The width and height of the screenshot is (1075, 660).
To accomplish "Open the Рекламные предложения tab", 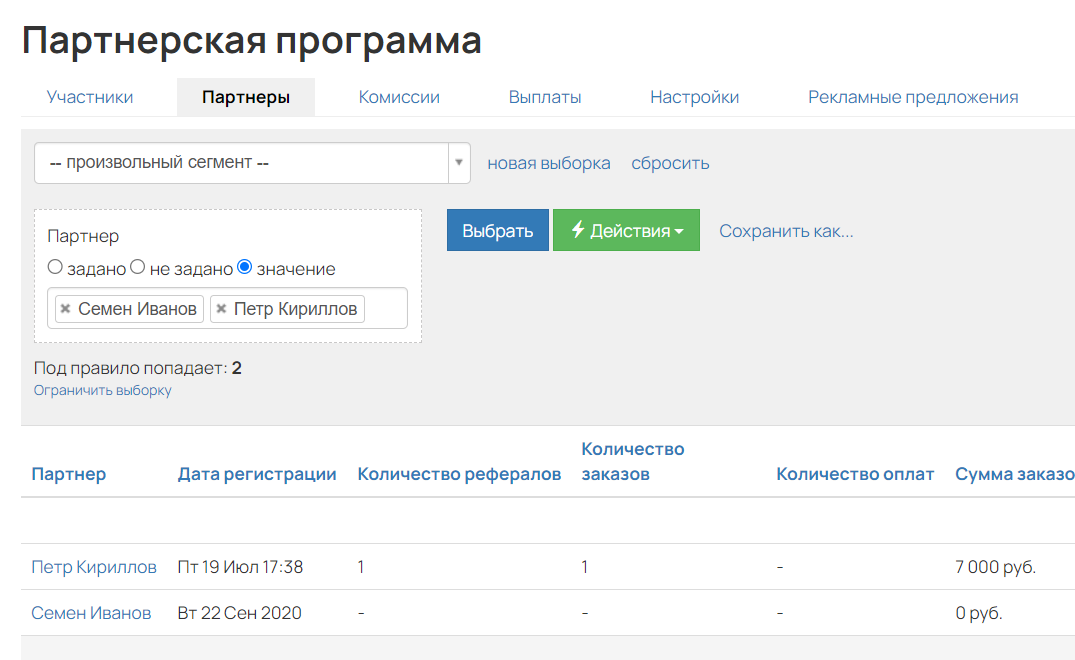I will tap(913, 97).
